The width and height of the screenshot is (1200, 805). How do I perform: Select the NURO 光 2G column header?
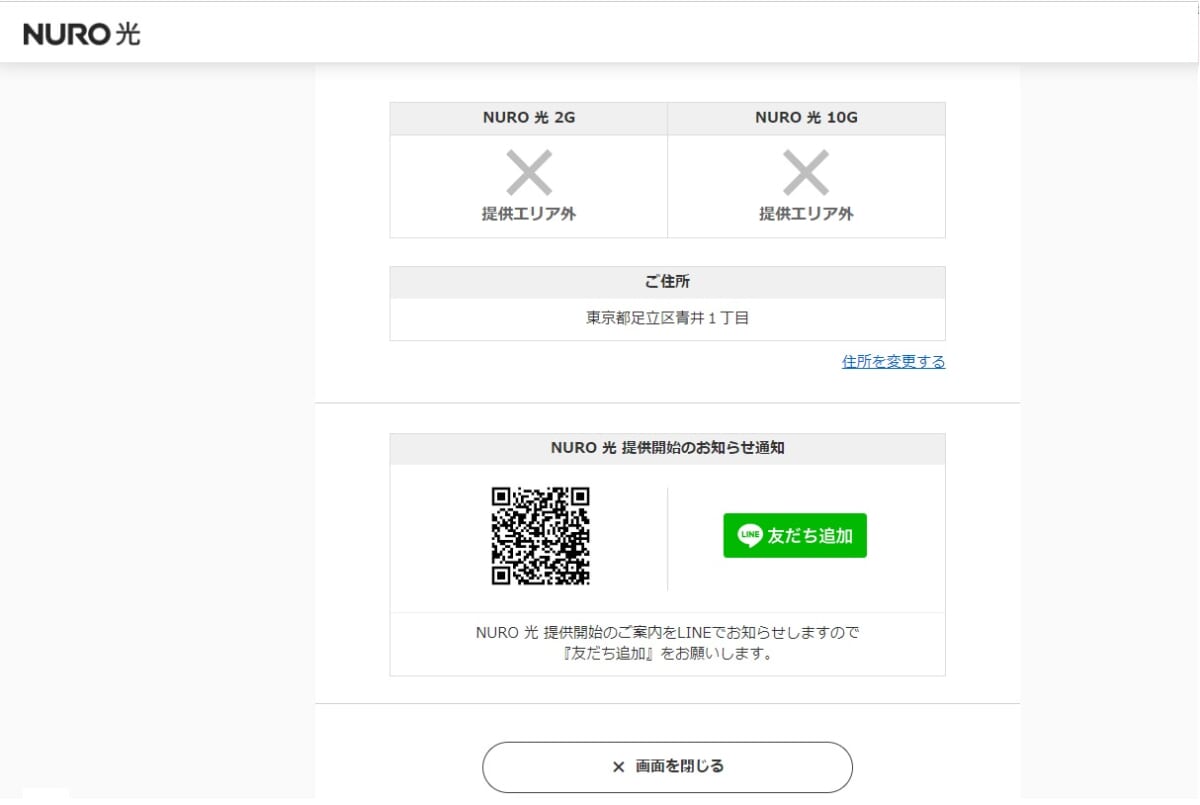529,118
